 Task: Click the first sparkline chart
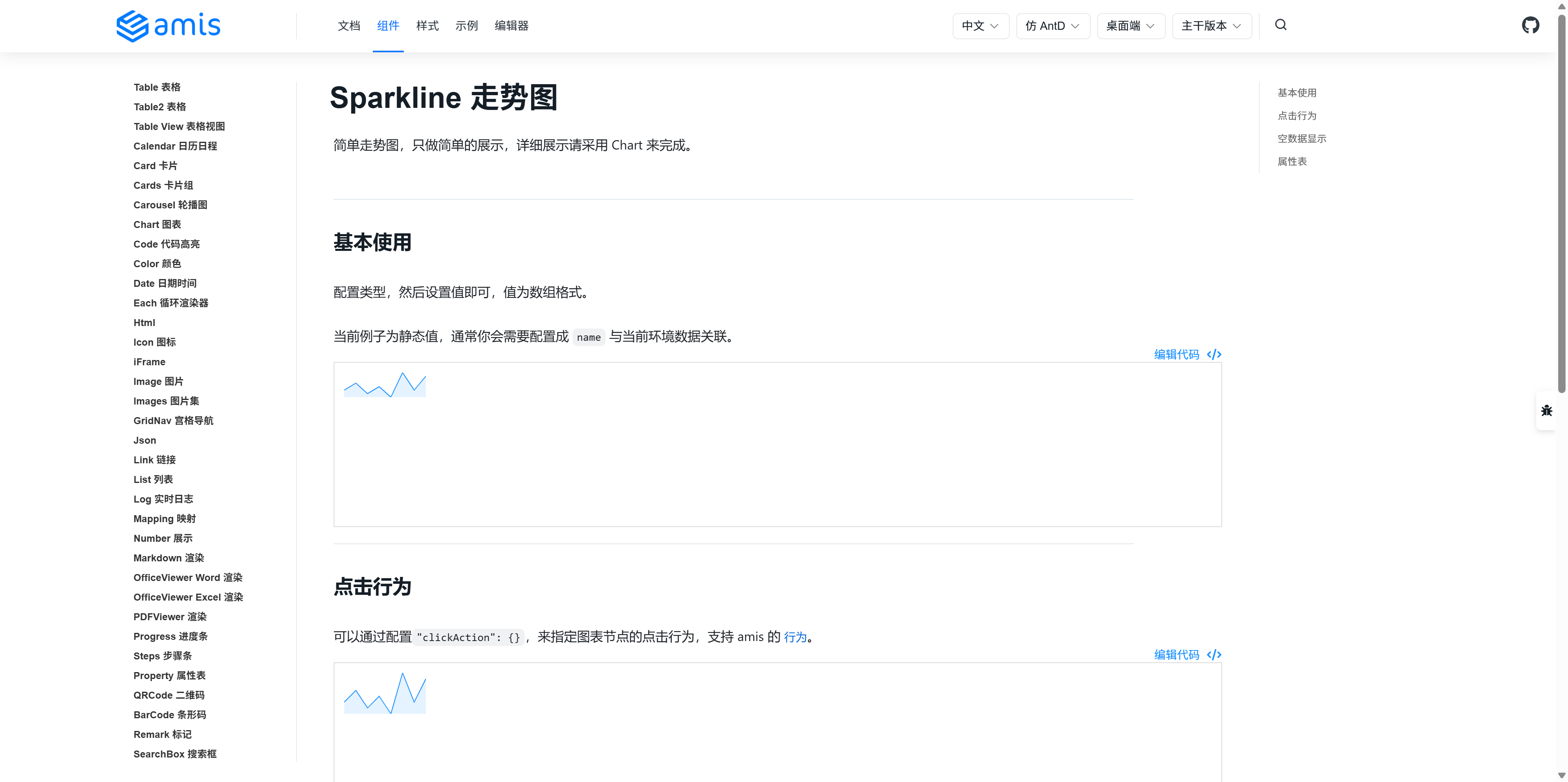[x=385, y=385]
